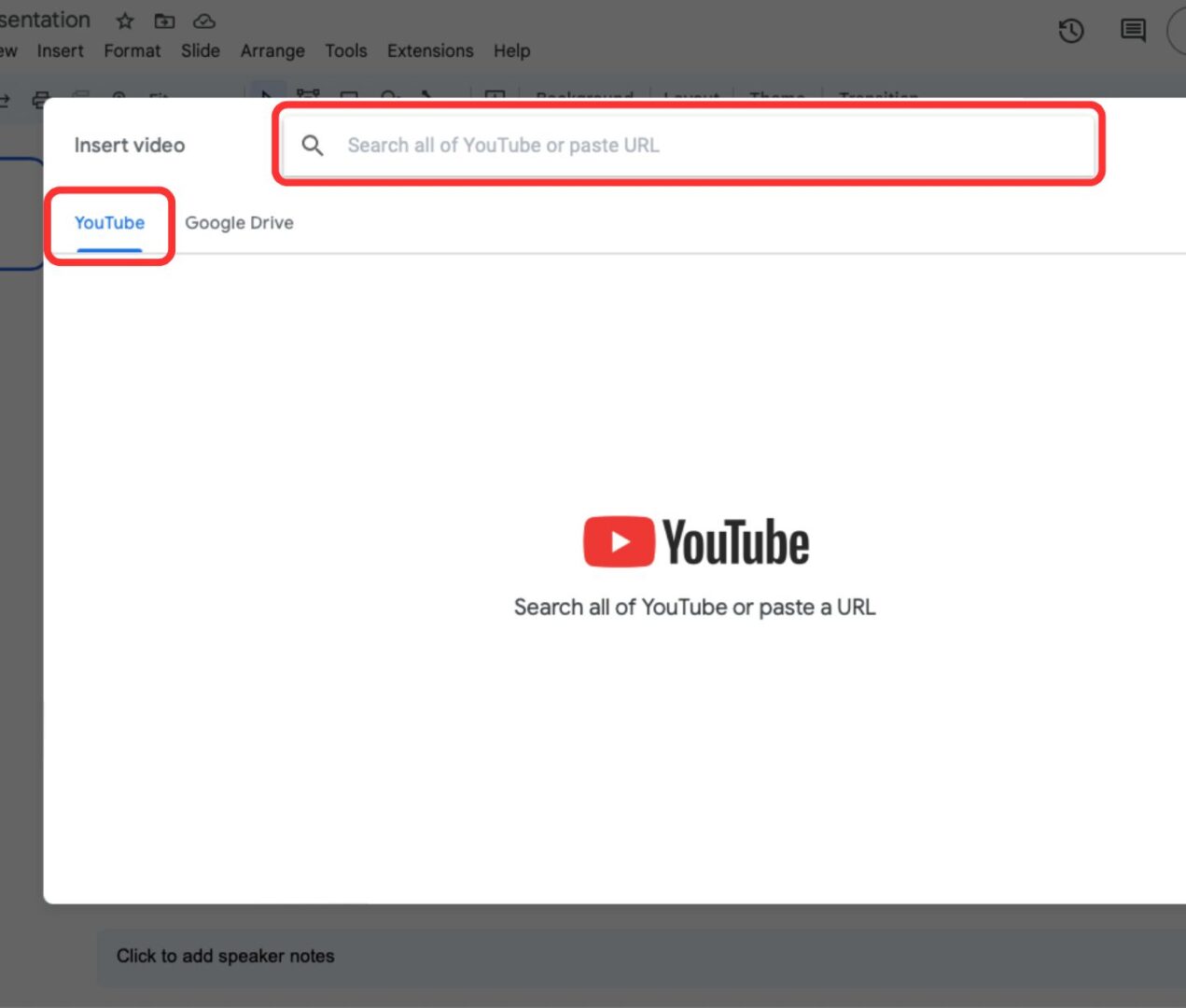Open version history via clock icon
The width and height of the screenshot is (1186, 1008).
click(x=1071, y=31)
